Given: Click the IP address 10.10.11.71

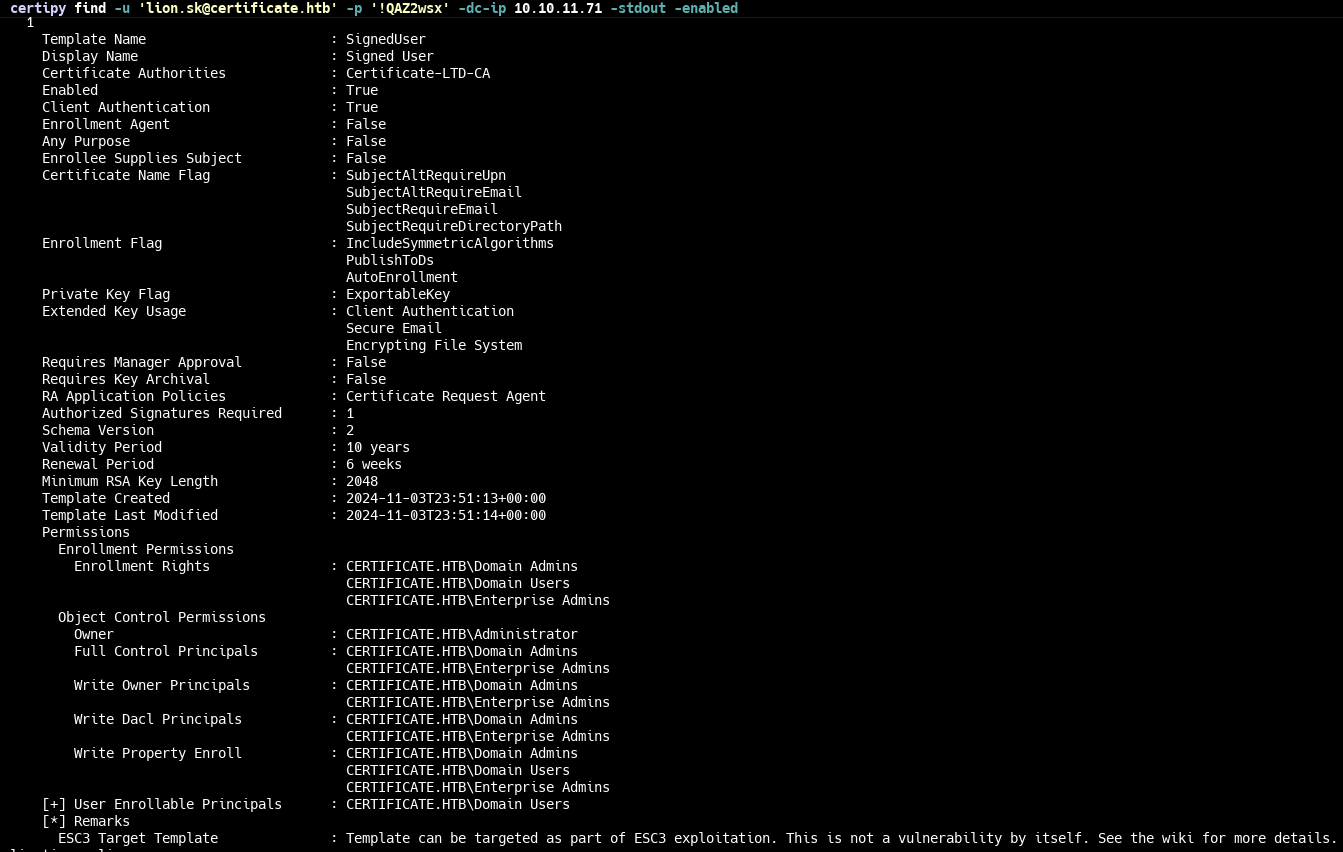Looking at the screenshot, I should point(557,8).
